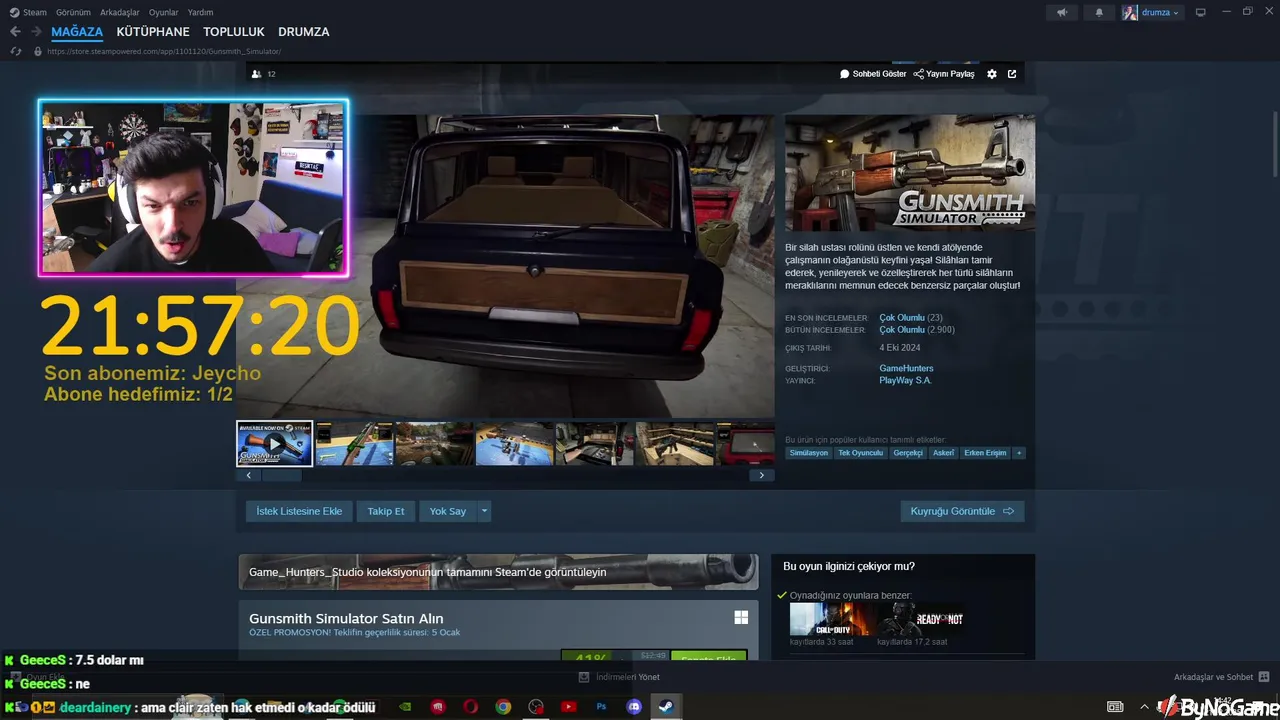Open Call of Duty similar game thumbnail
The image size is (1280, 720).
pyautogui.click(x=833, y=619)
